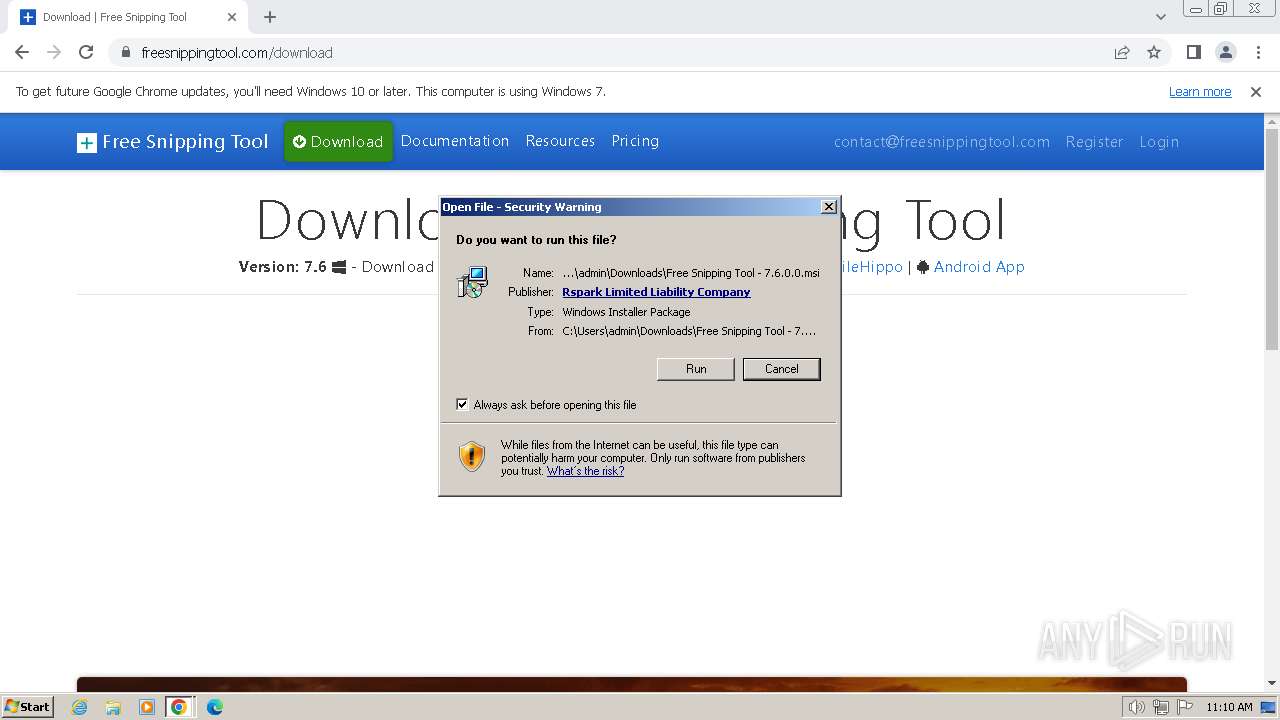Open the Register link

coord(1094,142)
